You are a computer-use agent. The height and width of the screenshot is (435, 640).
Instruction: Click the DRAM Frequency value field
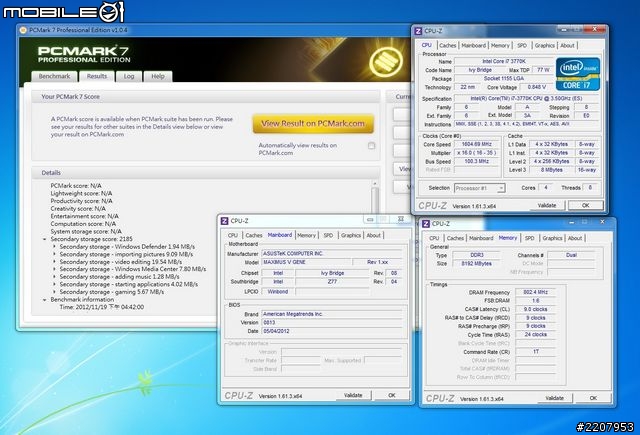pos(536,292)
